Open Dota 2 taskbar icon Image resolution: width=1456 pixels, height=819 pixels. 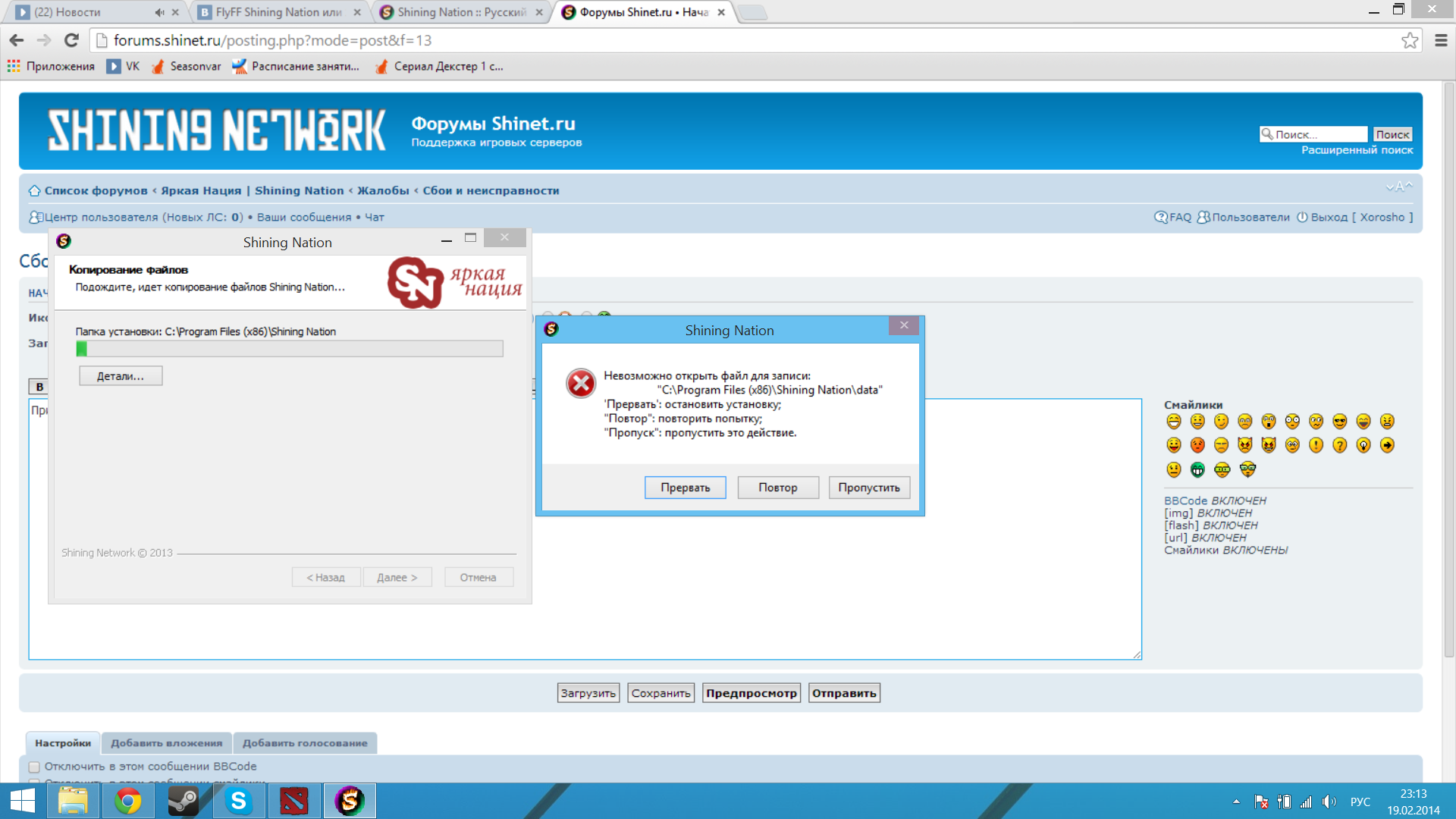point(293,801)
